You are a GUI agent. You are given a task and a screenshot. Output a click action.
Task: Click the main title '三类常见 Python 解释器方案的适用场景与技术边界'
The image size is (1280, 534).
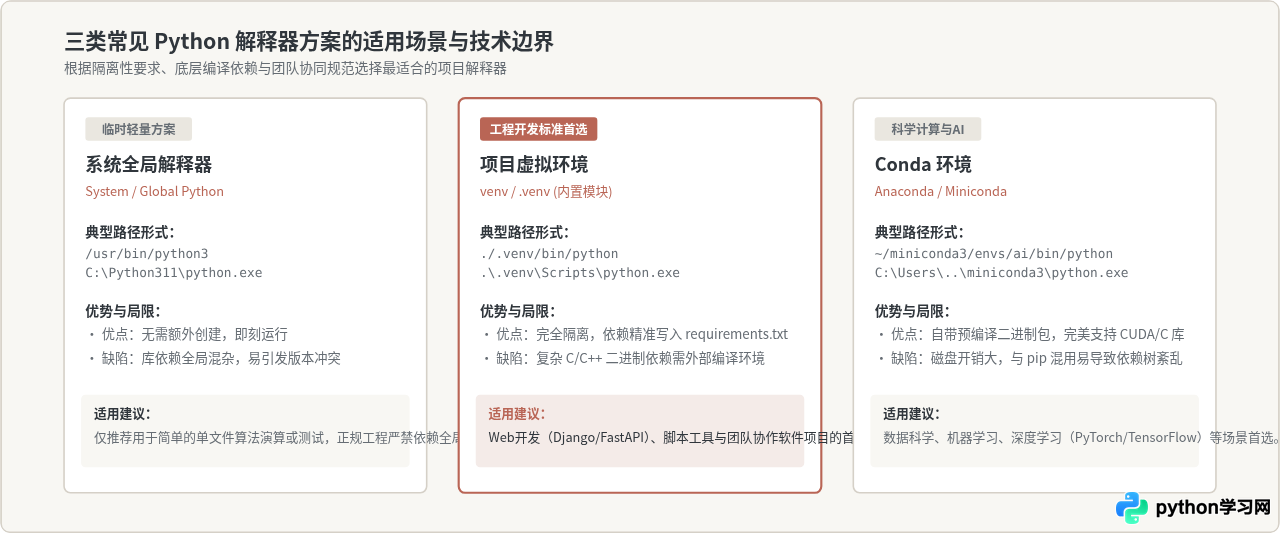pyautogui.click(x=309, y=42)
